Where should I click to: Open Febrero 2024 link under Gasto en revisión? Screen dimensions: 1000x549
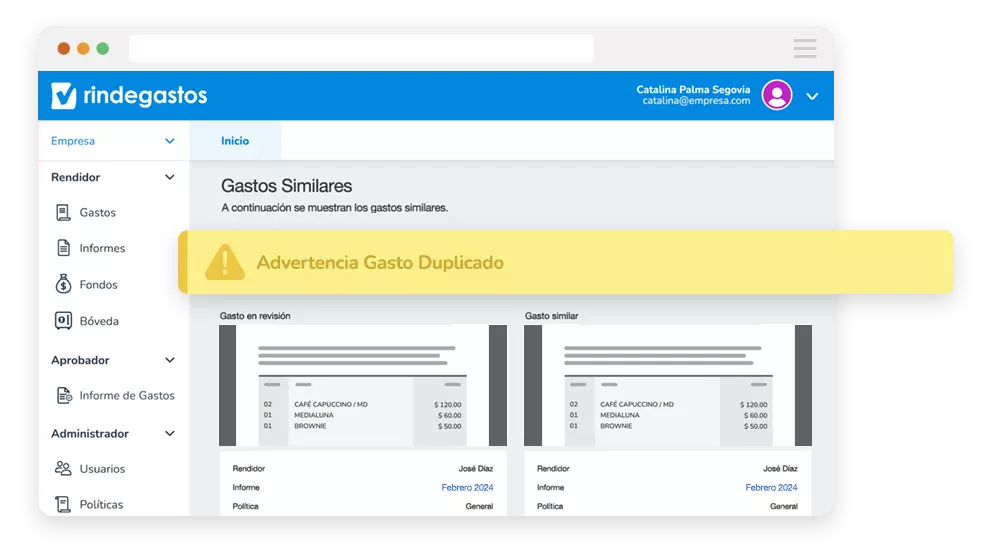pos(467,488)
